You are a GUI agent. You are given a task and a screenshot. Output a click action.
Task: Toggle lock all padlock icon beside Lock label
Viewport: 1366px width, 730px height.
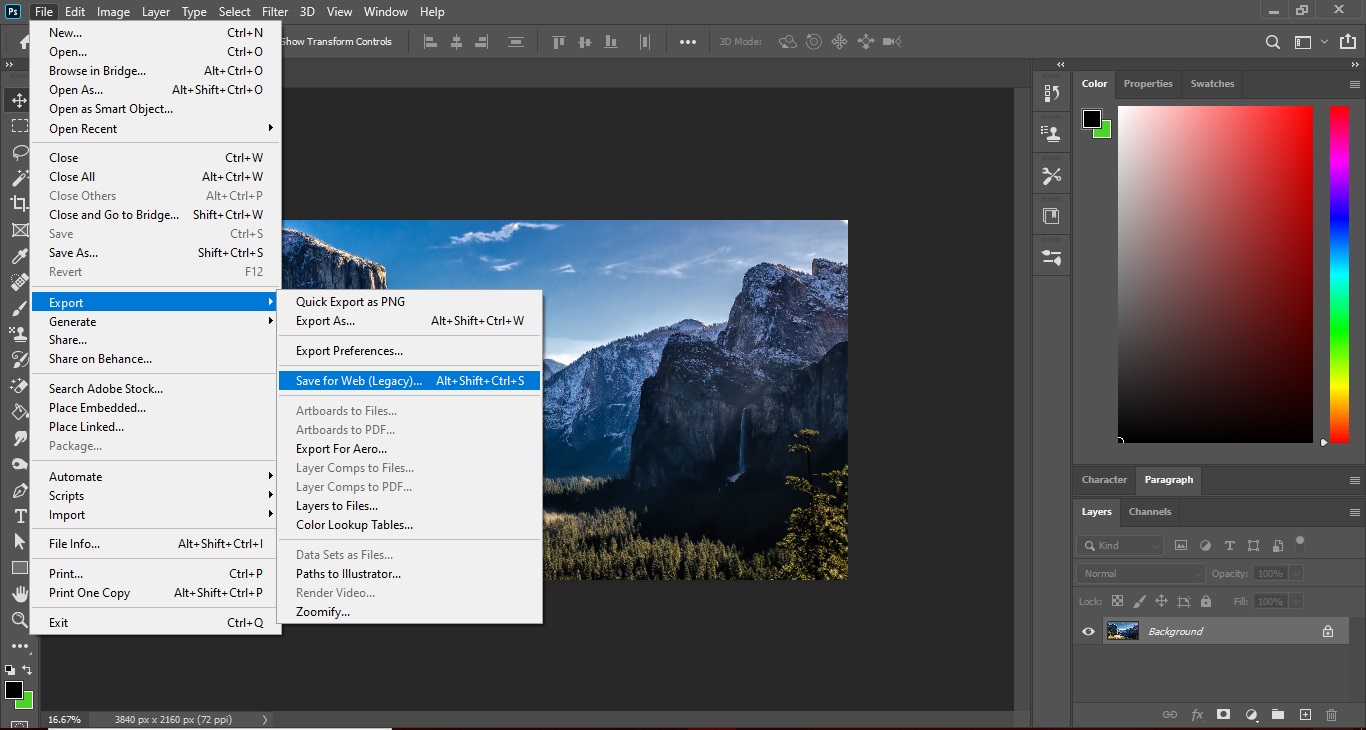coord(1206,601)
